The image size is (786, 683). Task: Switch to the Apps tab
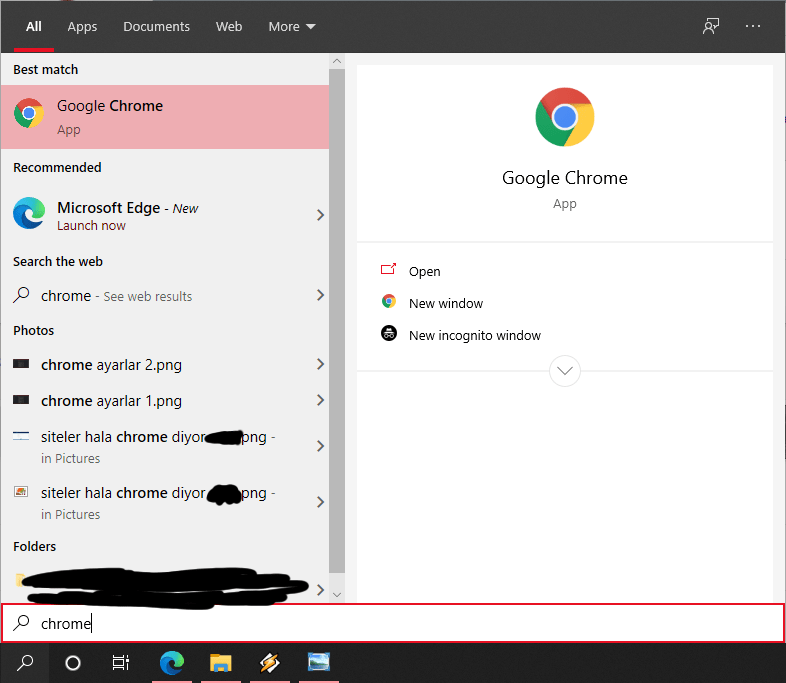pyautogui.click(x=82, y=27)
